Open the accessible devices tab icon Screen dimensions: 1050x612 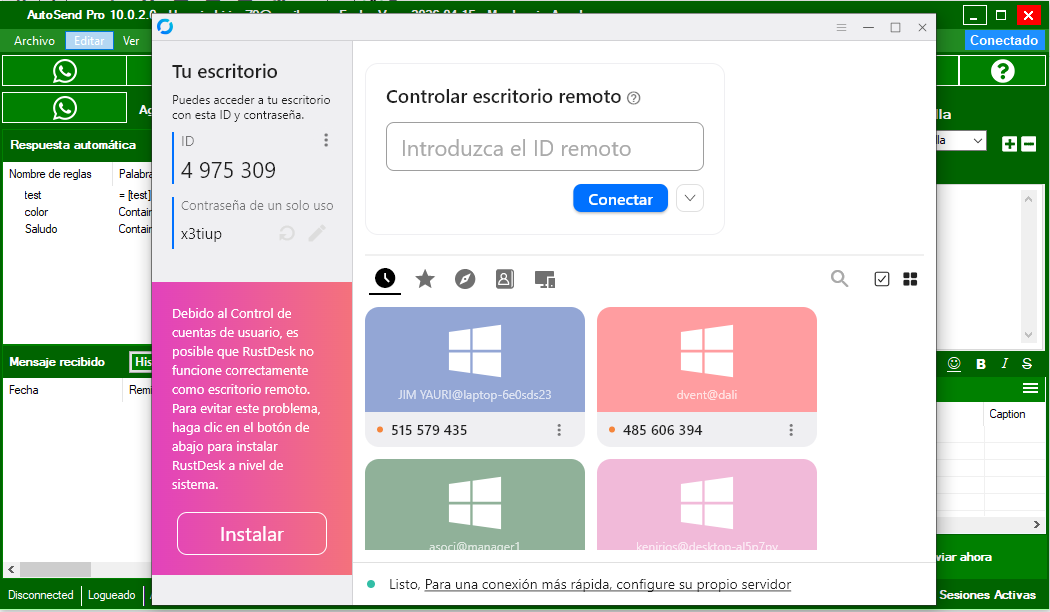[x=544, y=279]
